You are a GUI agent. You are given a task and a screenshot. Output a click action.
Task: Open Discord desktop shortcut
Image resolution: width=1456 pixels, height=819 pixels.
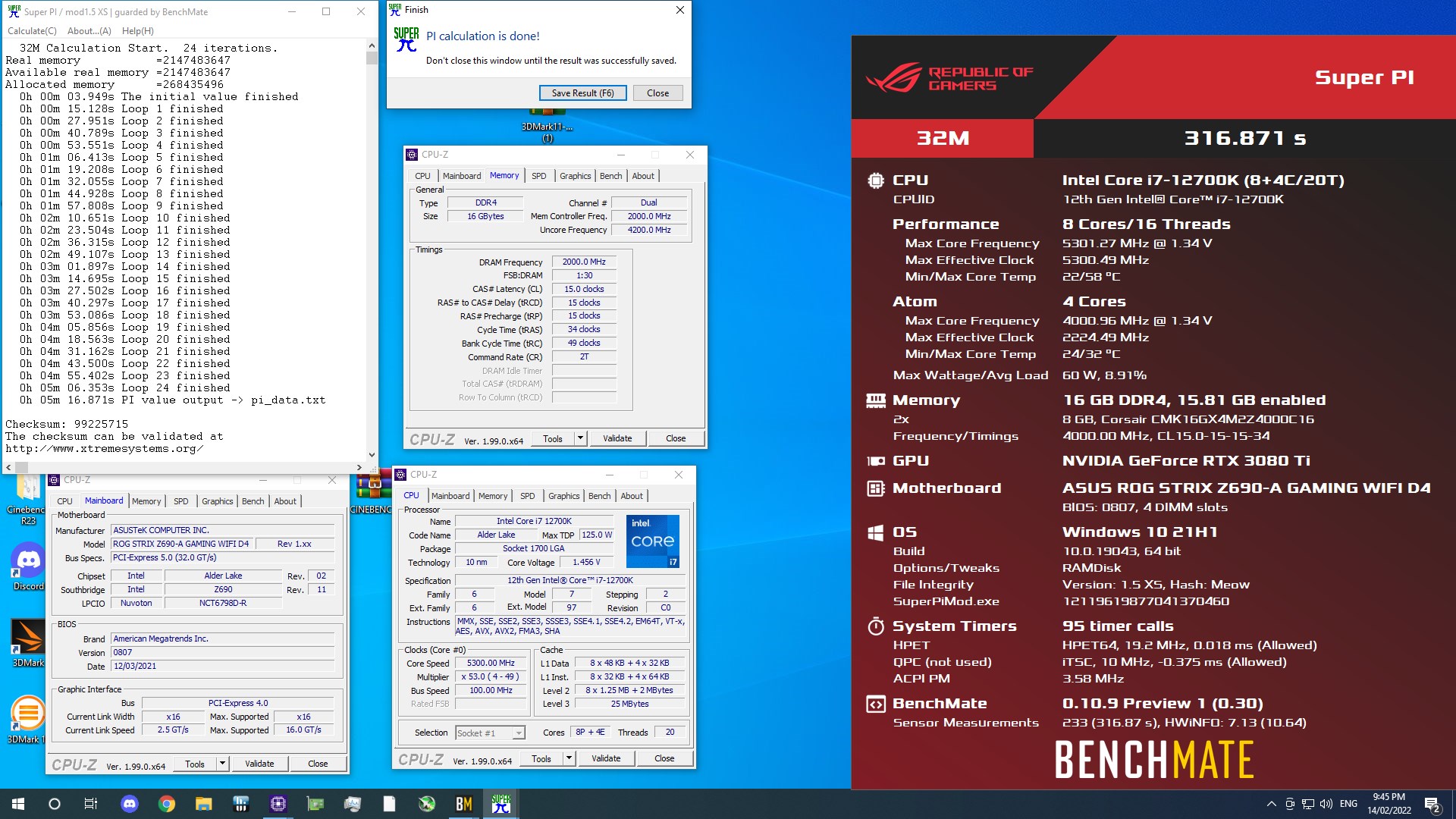click(x=28, y=567)
